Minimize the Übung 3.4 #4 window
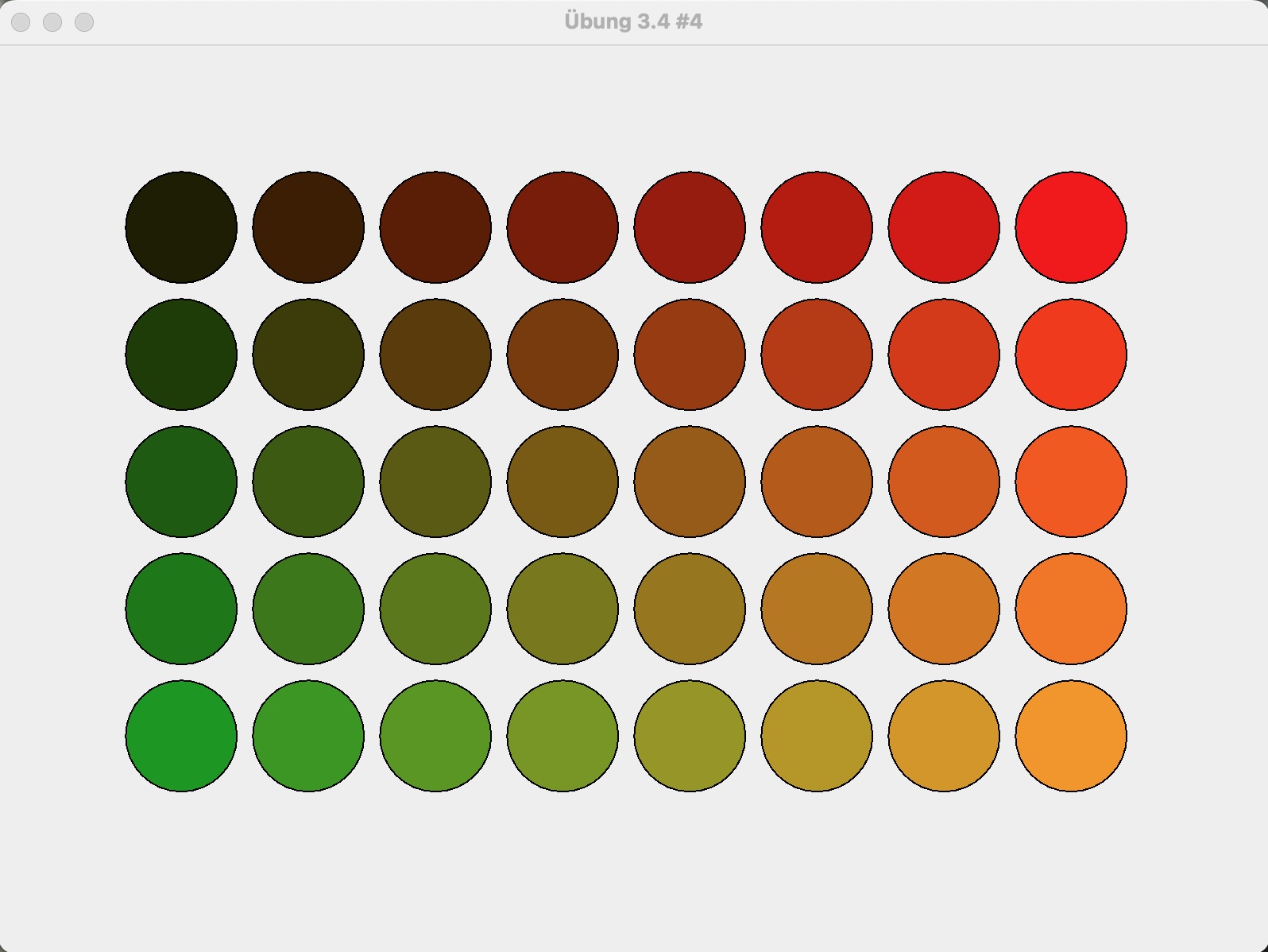The height and width of the screenshot is (952, 1268). pos(52,22)
